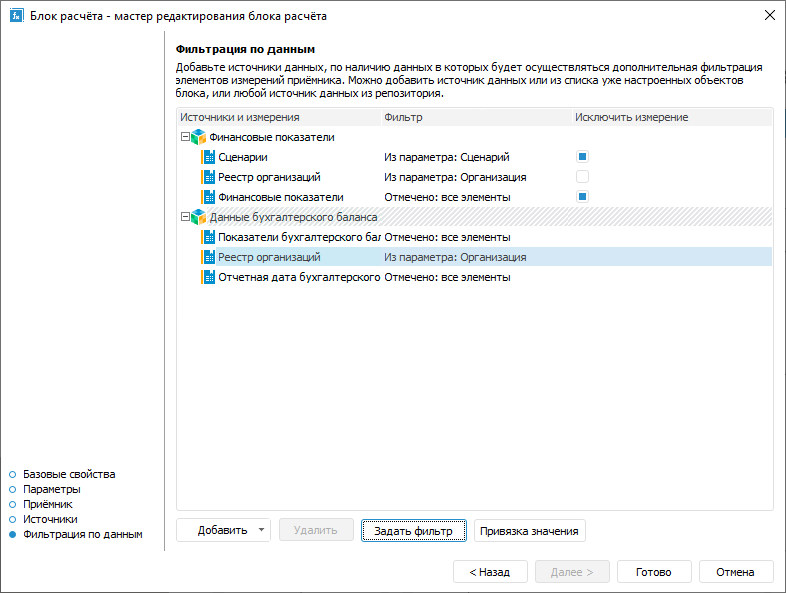Collapse the Данные бухгалтерского баланса node
This screenshot has width=786, height=593.
click(184, 217)
